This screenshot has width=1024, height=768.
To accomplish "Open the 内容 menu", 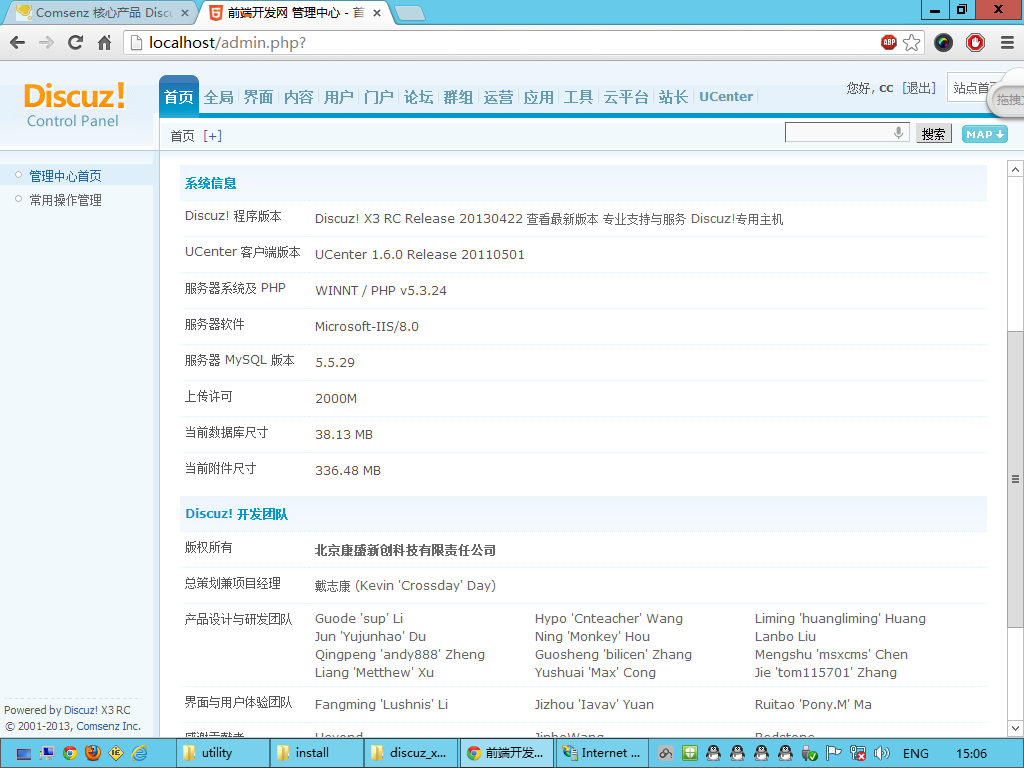I will click(298, 97).
